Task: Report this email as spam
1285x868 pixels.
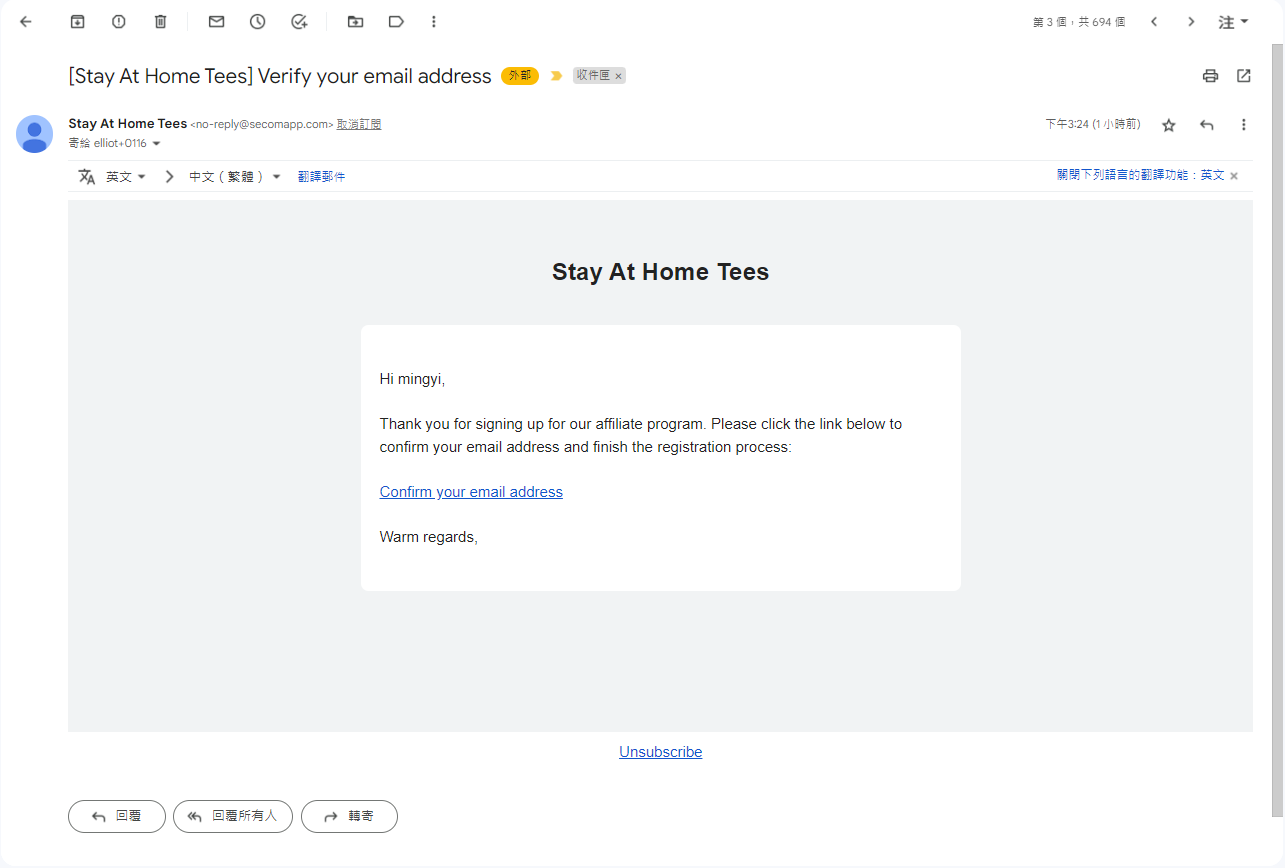Action: click(118, 21)
